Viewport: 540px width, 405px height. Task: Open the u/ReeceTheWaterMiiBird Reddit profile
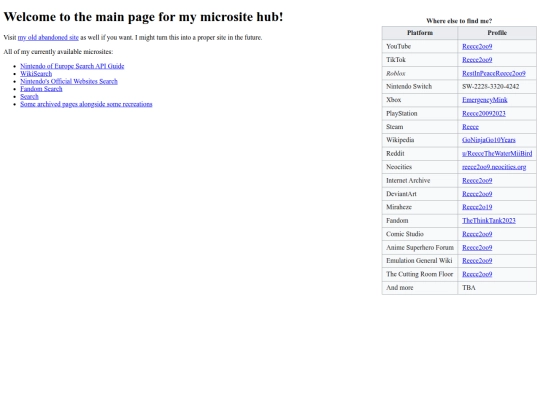click(x=497, y=153)
